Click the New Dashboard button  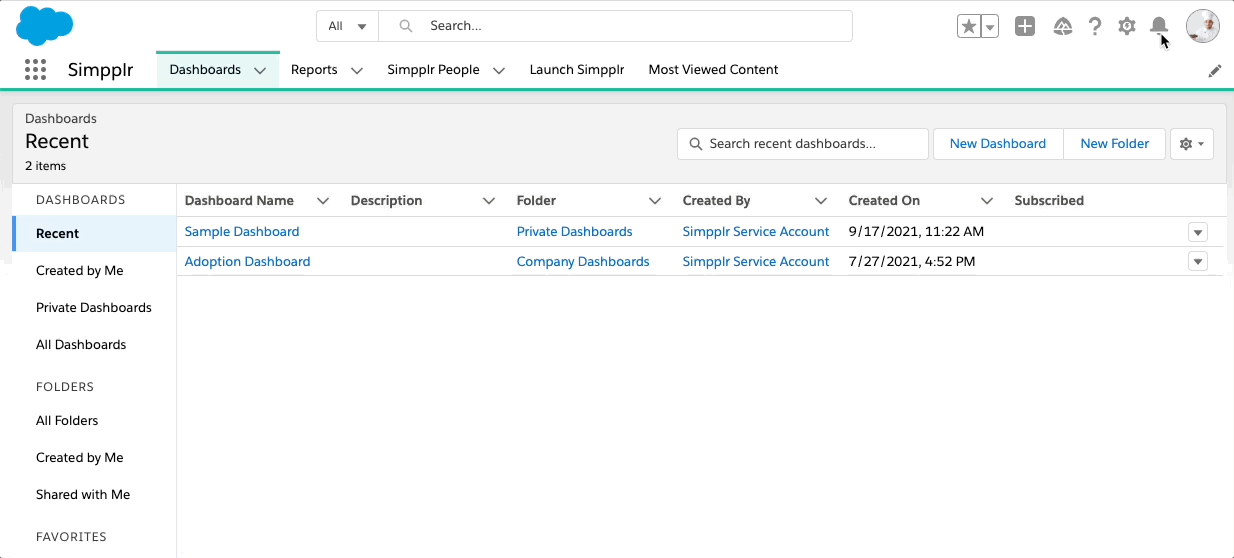(998, 144)
